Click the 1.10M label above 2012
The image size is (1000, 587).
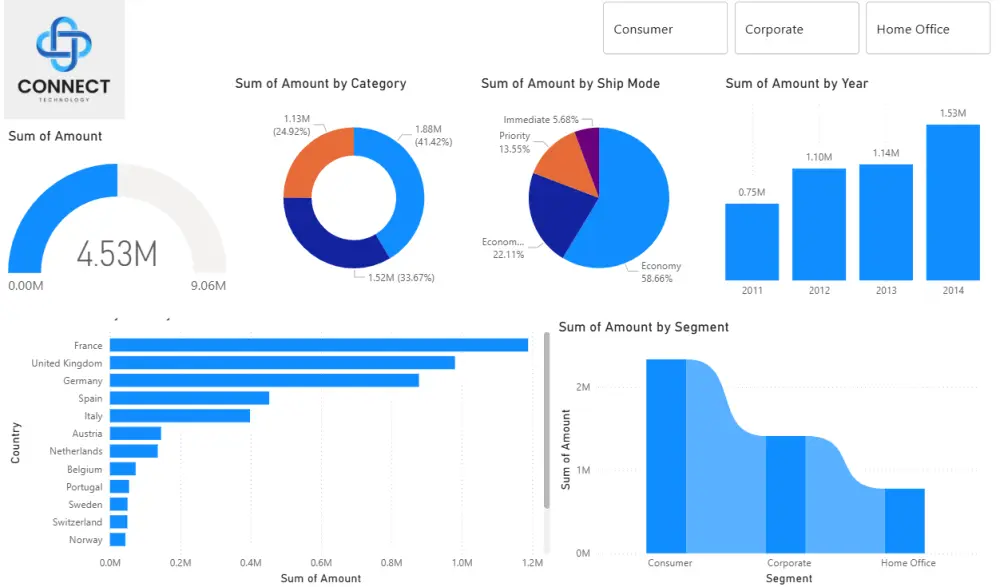coord(819,157)
